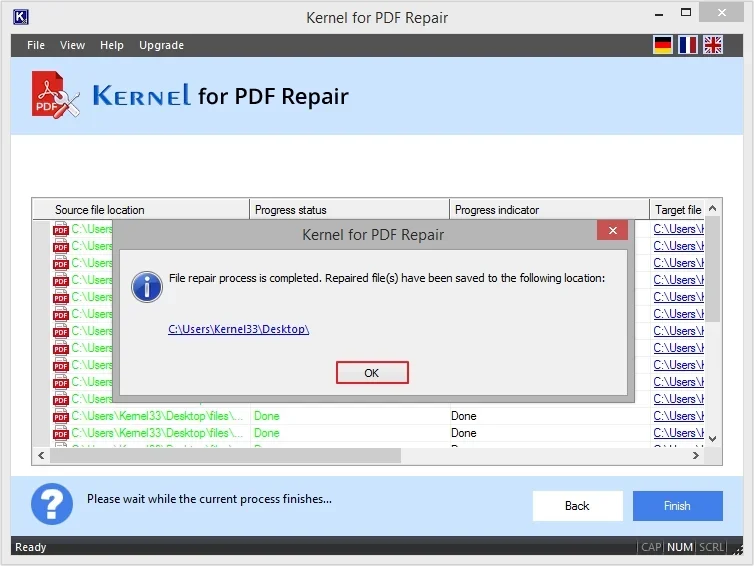Click Target file column header
This screenshot has width=754, height=566.
(677, 210)
